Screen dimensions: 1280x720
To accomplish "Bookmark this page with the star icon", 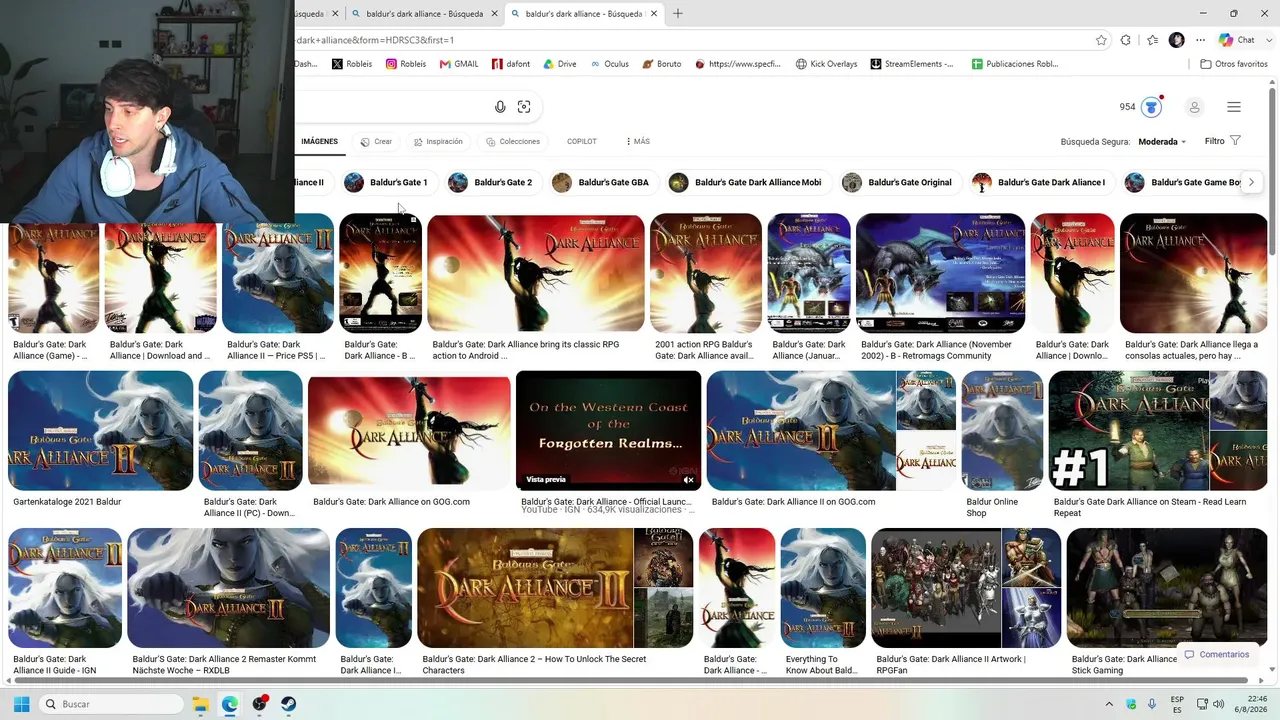I will [x=1101, y=40].
